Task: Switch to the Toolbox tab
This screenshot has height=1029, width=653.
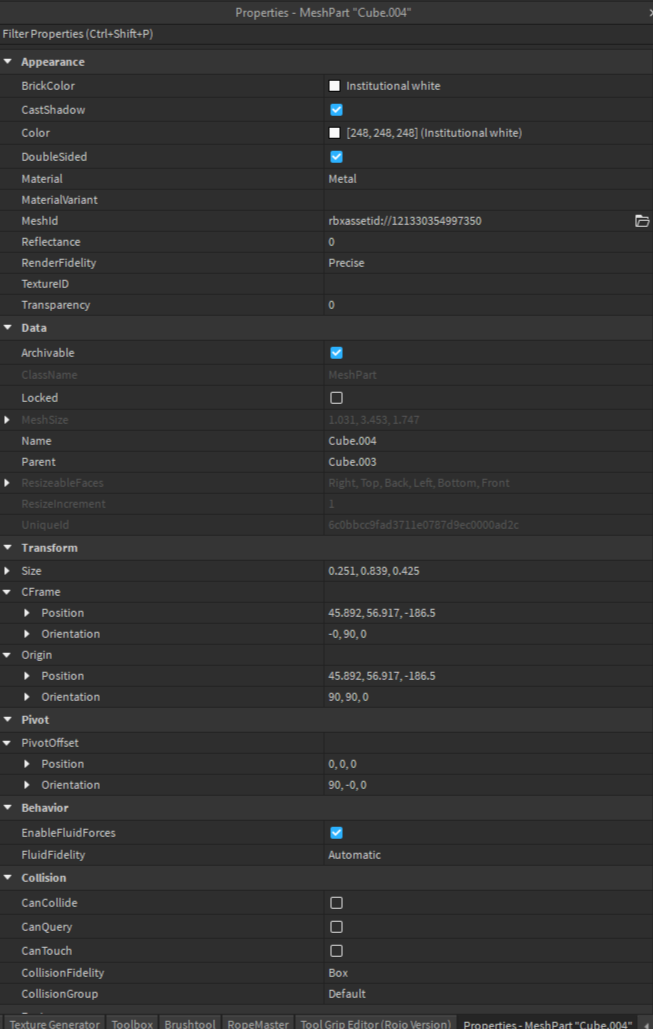Action: (132, 1023)
